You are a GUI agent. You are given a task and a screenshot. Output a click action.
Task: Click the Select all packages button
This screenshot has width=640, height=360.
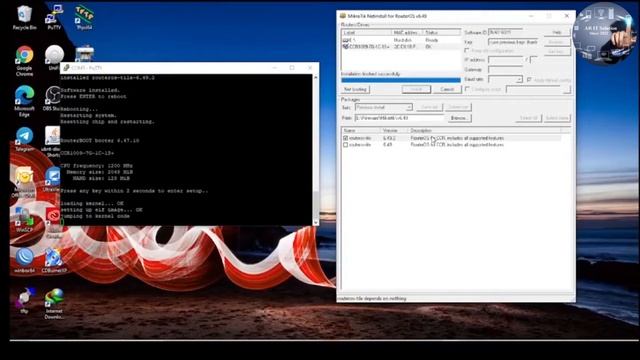(x=529, y=118)
